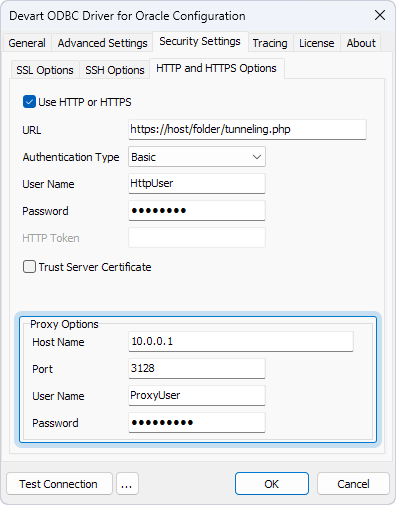This screenshot has height=505, width=396.
Task: Close the Oracle Configuration dialog
Action: click(380, 15)
